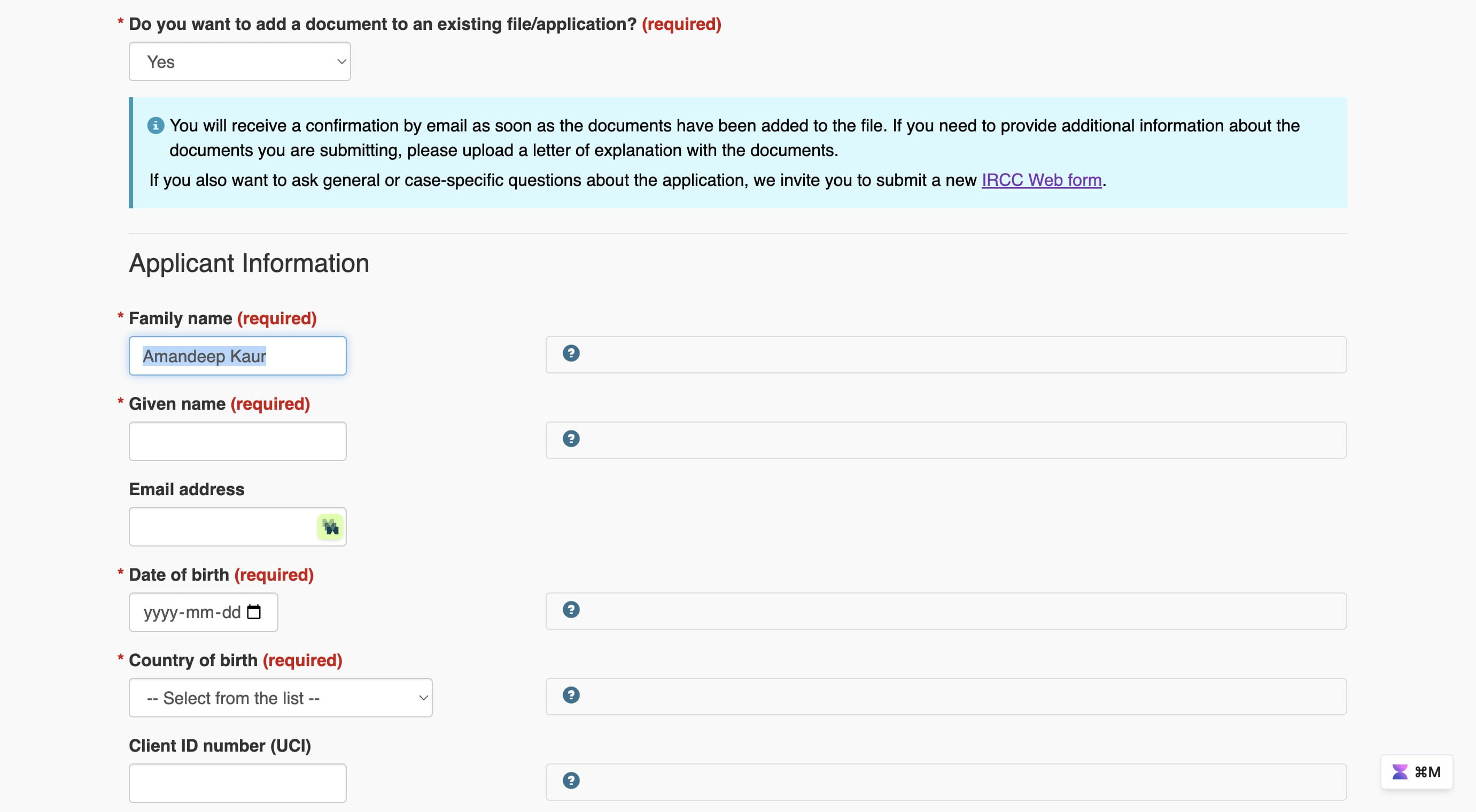Click the Given name help question icon
The height and width of the screenshot is (812, 1476).
(x=571, y=439)
